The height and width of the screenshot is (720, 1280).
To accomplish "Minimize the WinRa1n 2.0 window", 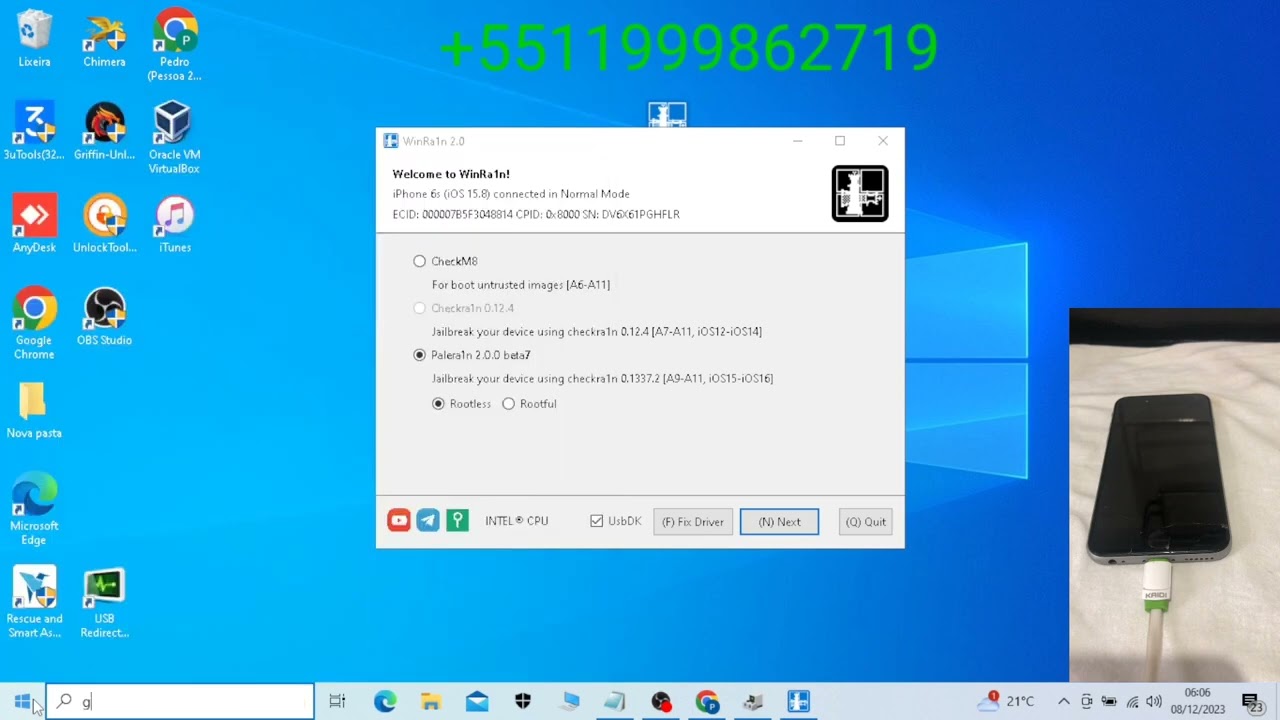I will [797, 141].
